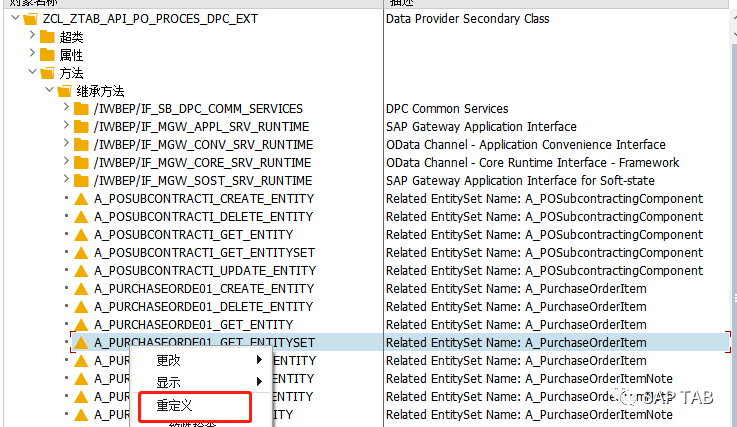Click triangle icon of A_PURCHASEORDE01_DELETE_ENTITY
This screenshot has width=737, height=427.
click(81, 307)
